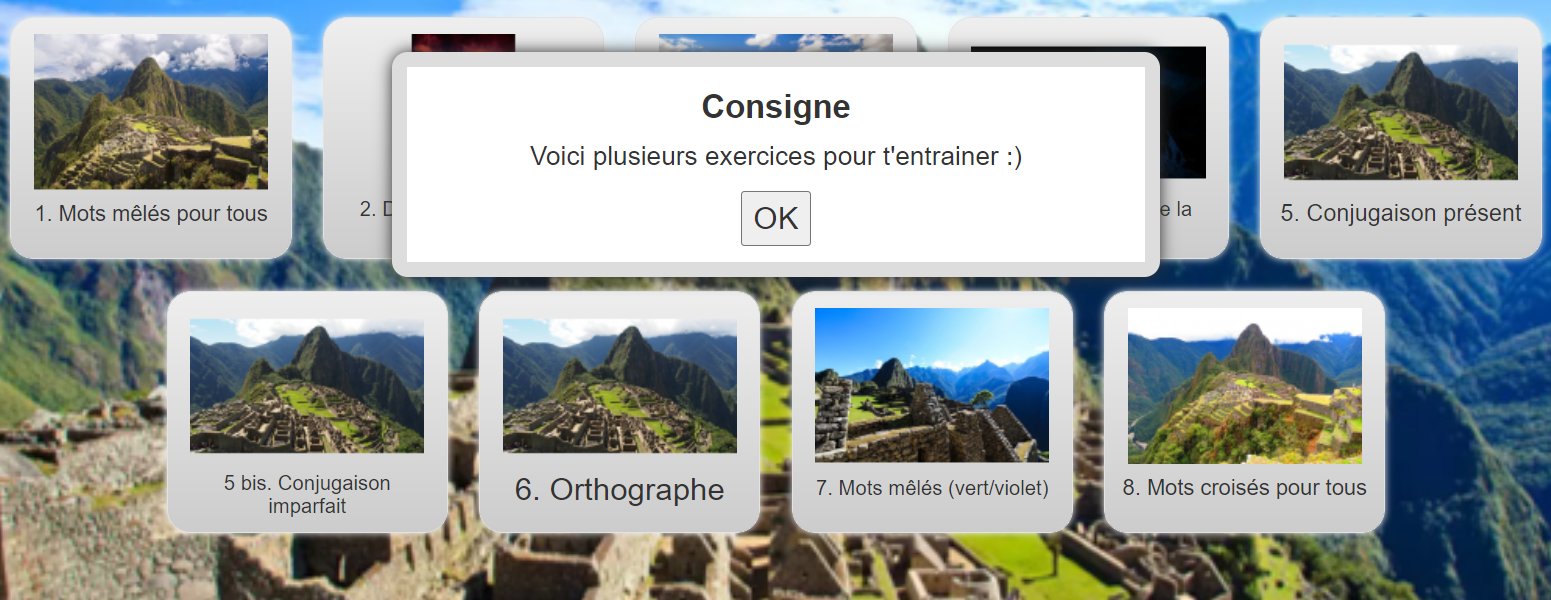
Task: Open the "7. Mots mêlés (vert/violet)" thumbnail
Action: coord(932,384)
